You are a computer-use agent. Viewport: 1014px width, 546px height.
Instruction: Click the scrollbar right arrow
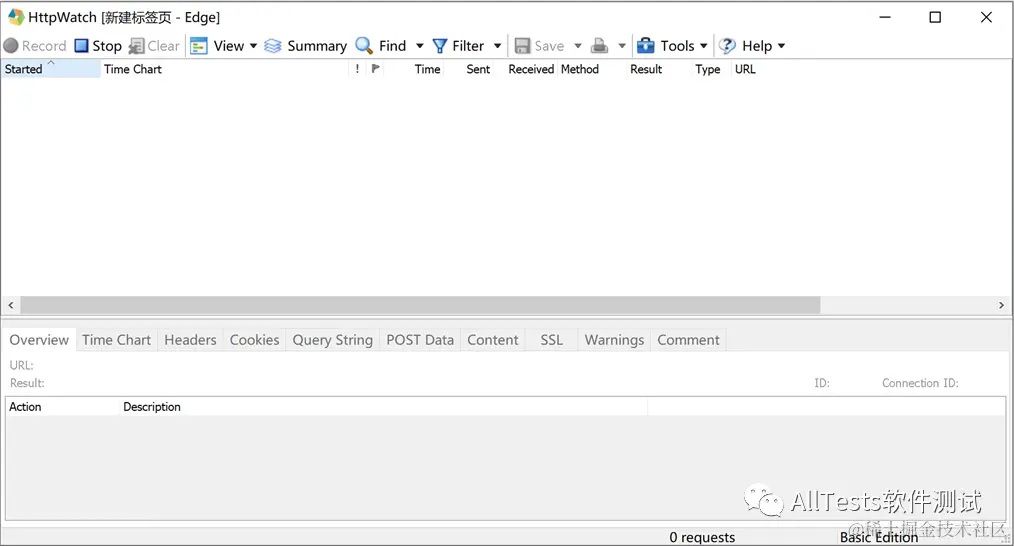[1001, 305]
